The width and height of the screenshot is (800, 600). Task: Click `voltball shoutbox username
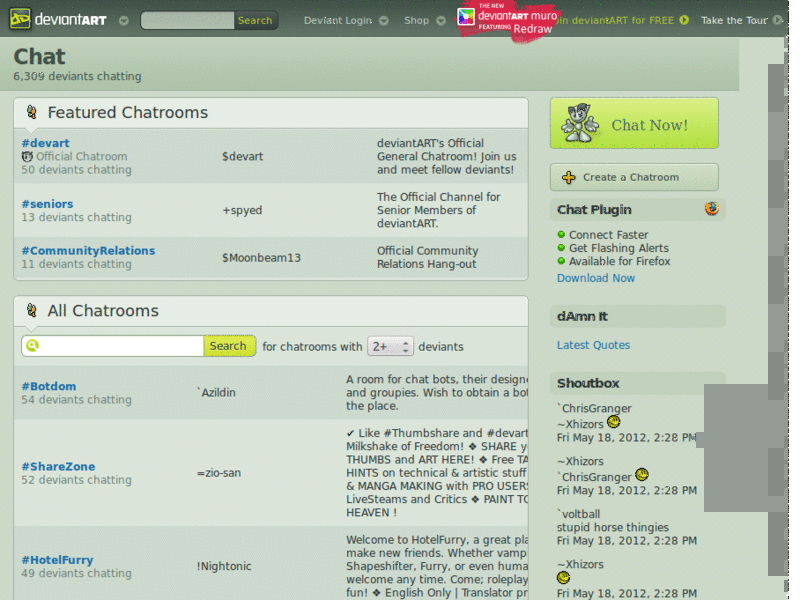(579, 514)
